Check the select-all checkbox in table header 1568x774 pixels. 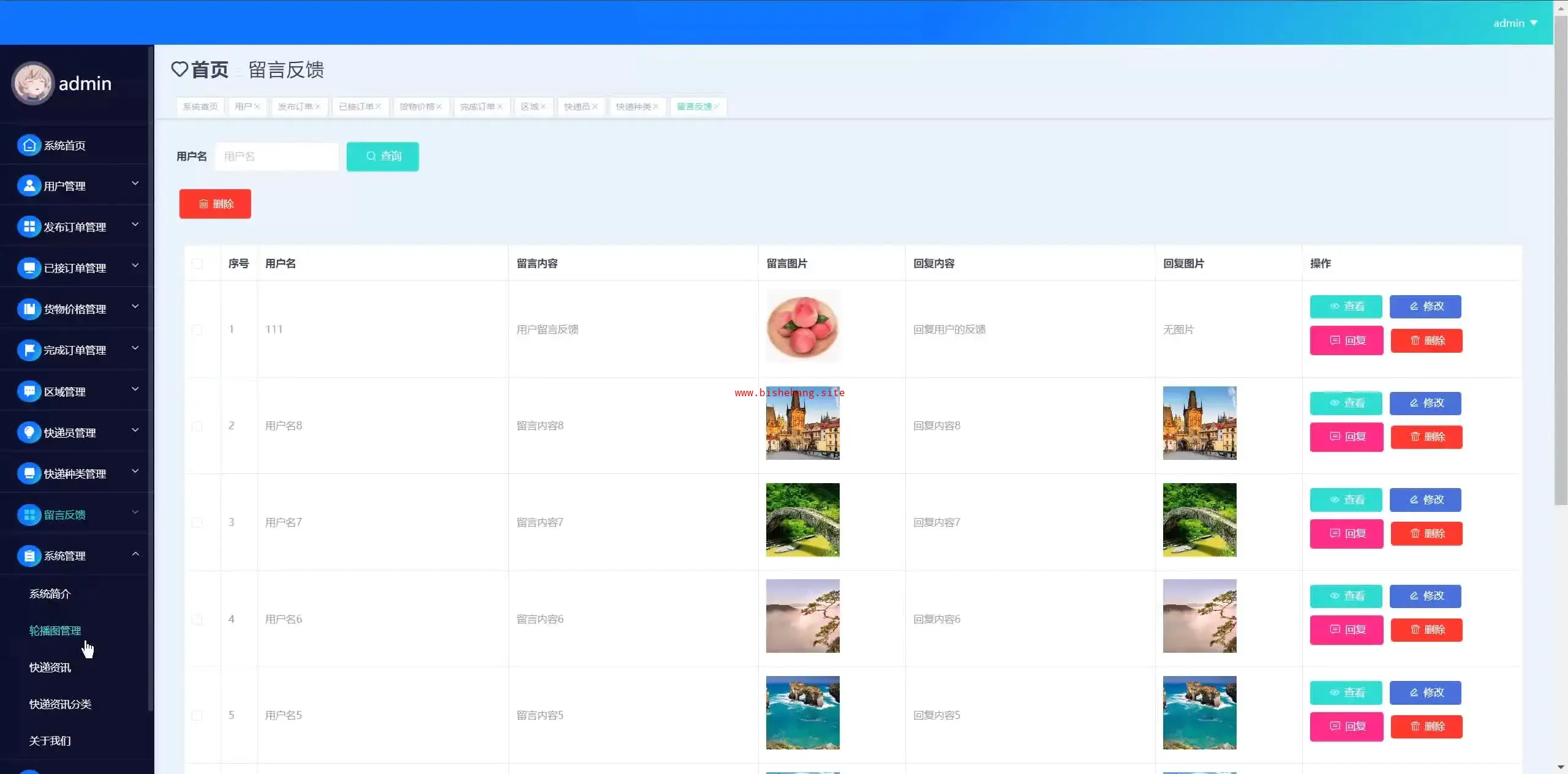click(197, 263)
